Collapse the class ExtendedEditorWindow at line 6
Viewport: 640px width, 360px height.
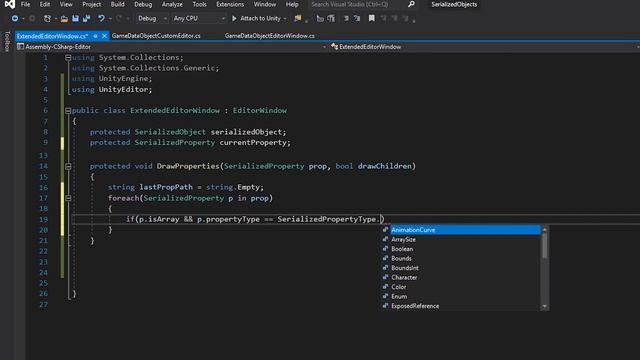[x=68, y=111]
